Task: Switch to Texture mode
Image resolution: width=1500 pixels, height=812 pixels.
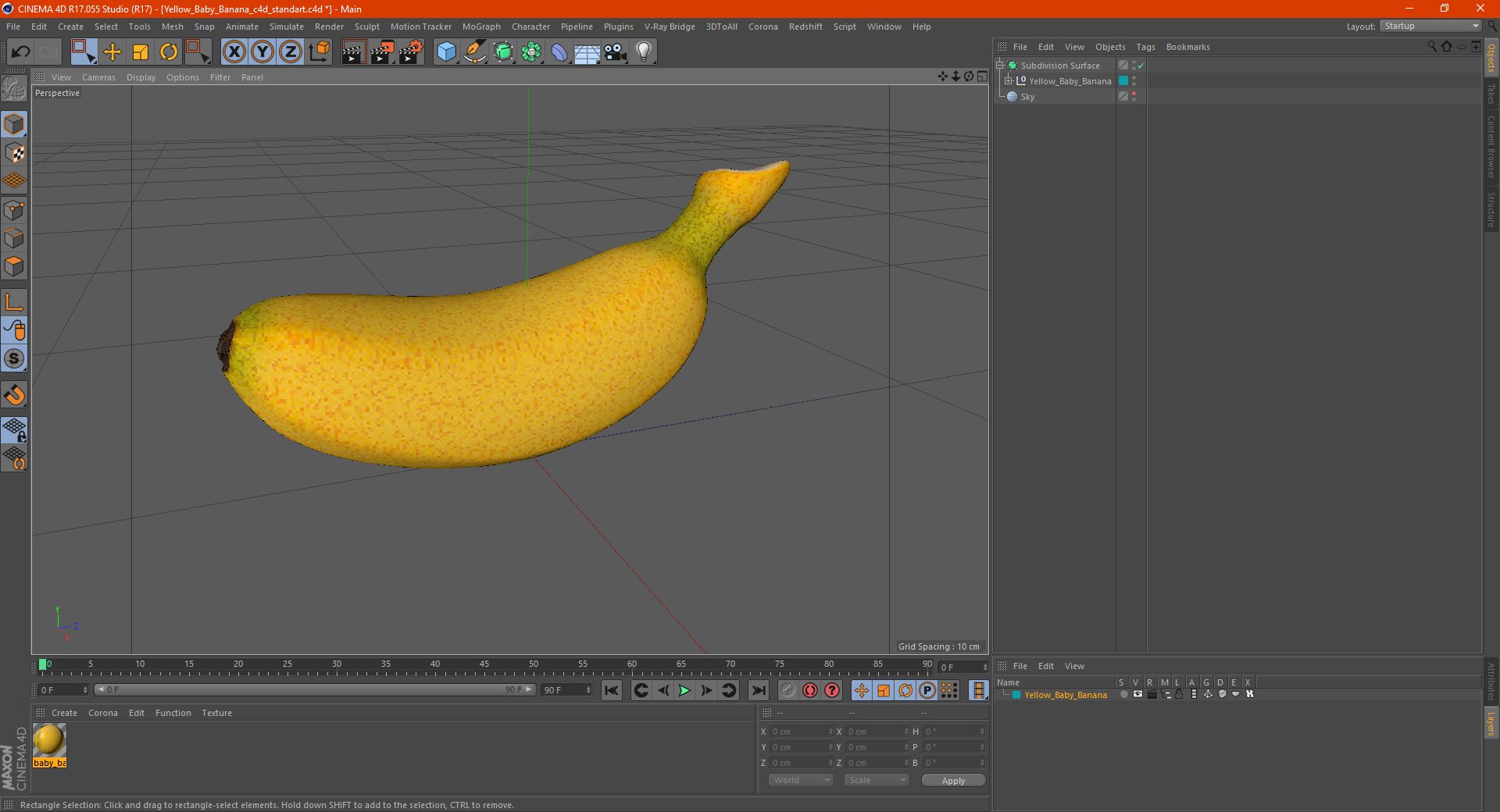Action: point(14,153)
